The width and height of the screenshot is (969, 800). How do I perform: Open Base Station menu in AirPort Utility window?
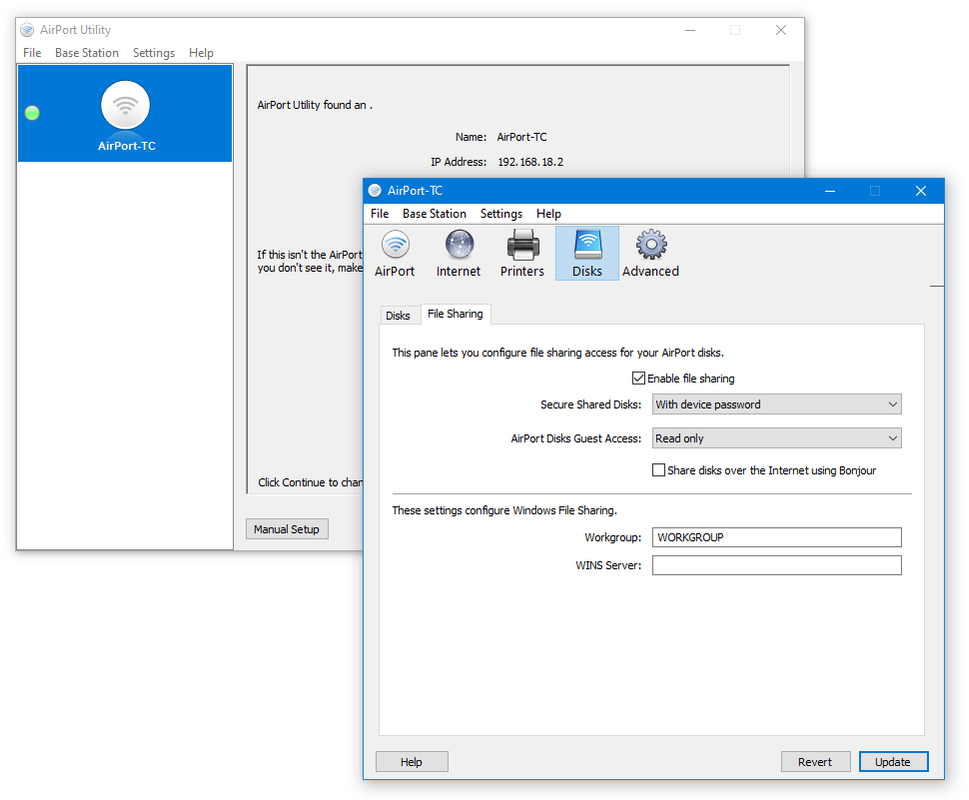coord(87,53)
